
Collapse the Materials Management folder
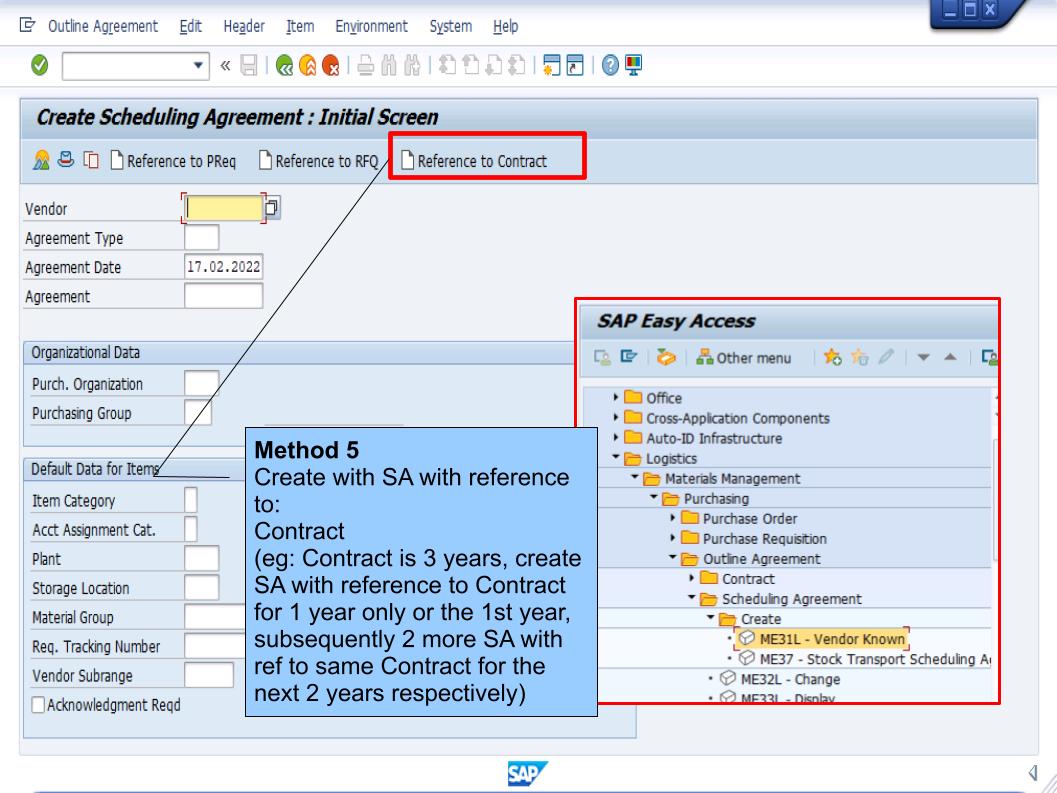(x=634, y=477)
